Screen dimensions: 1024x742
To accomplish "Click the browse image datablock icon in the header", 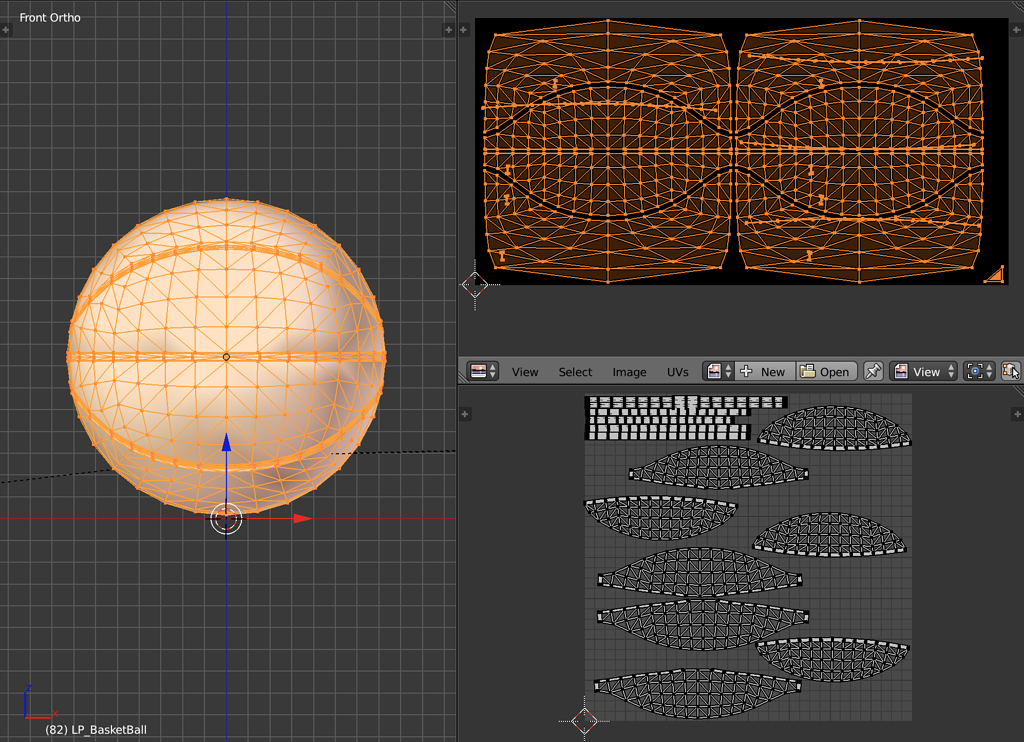I will [716, 371].
